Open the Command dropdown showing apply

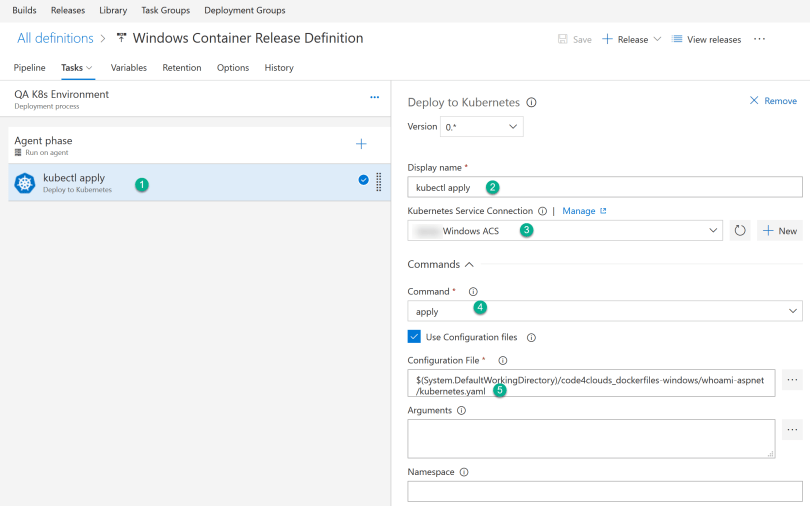point(605,311)
